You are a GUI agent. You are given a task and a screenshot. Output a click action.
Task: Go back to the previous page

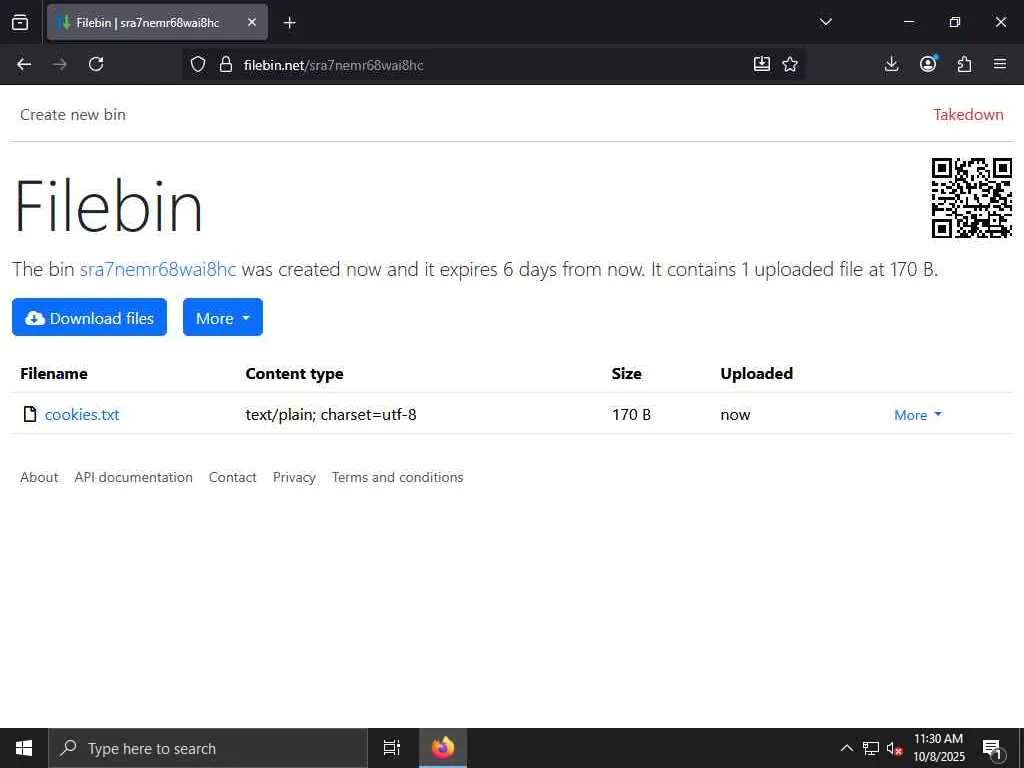tap(24, 64)
